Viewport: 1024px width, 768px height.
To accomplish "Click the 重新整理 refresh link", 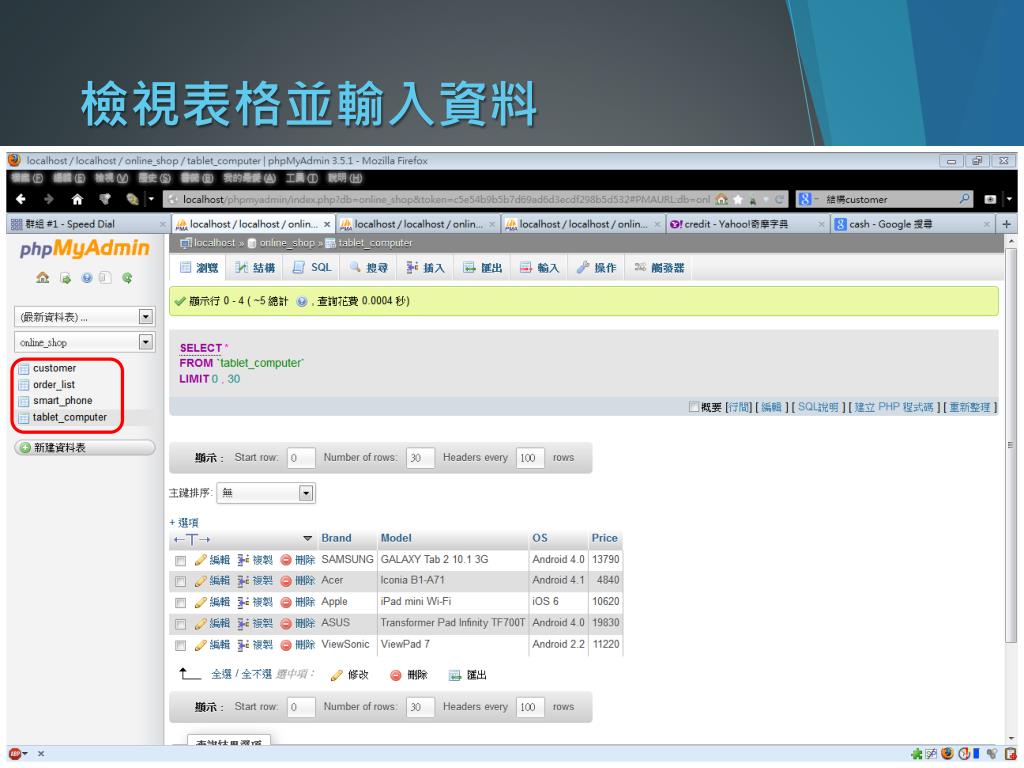I will coord(970,407).
